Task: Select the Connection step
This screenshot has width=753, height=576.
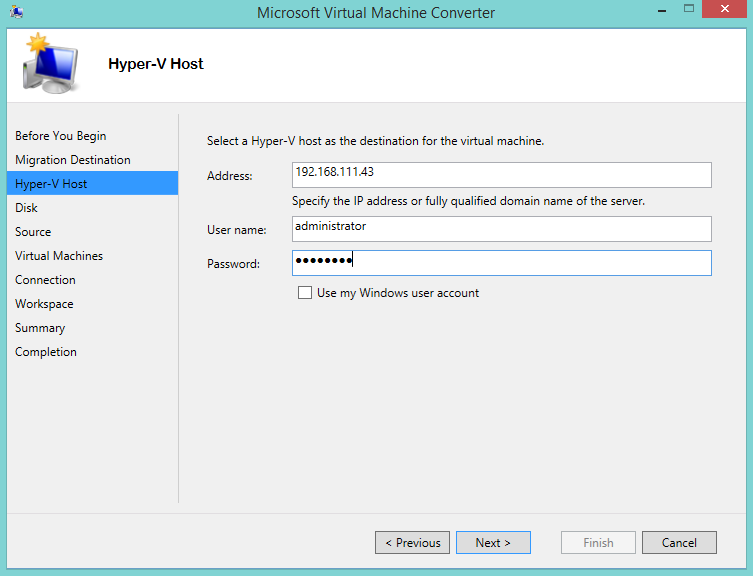Action: pos(45,280)
